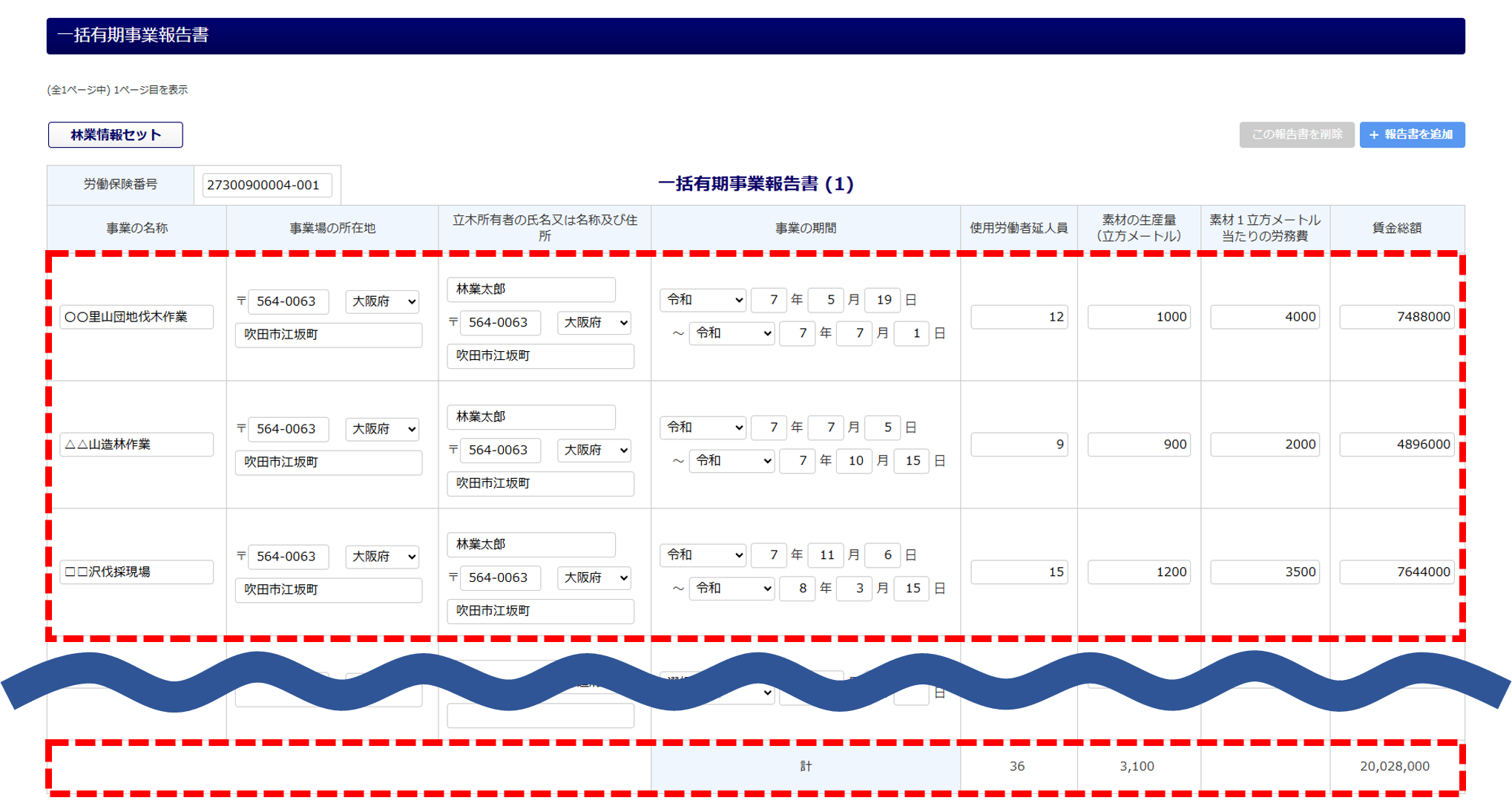
Task: Click the 労働保険番号 input field
Action: click(x=267, y=185)
